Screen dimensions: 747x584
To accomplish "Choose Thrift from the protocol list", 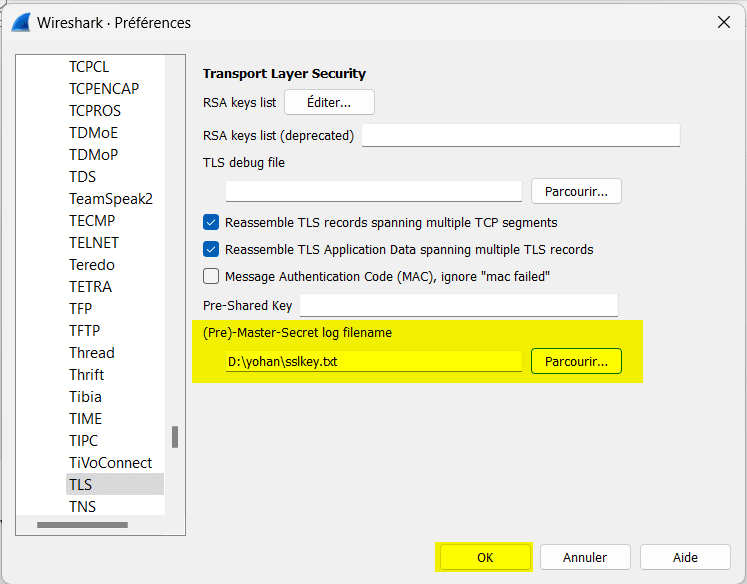I will click(x=86, y=375).
